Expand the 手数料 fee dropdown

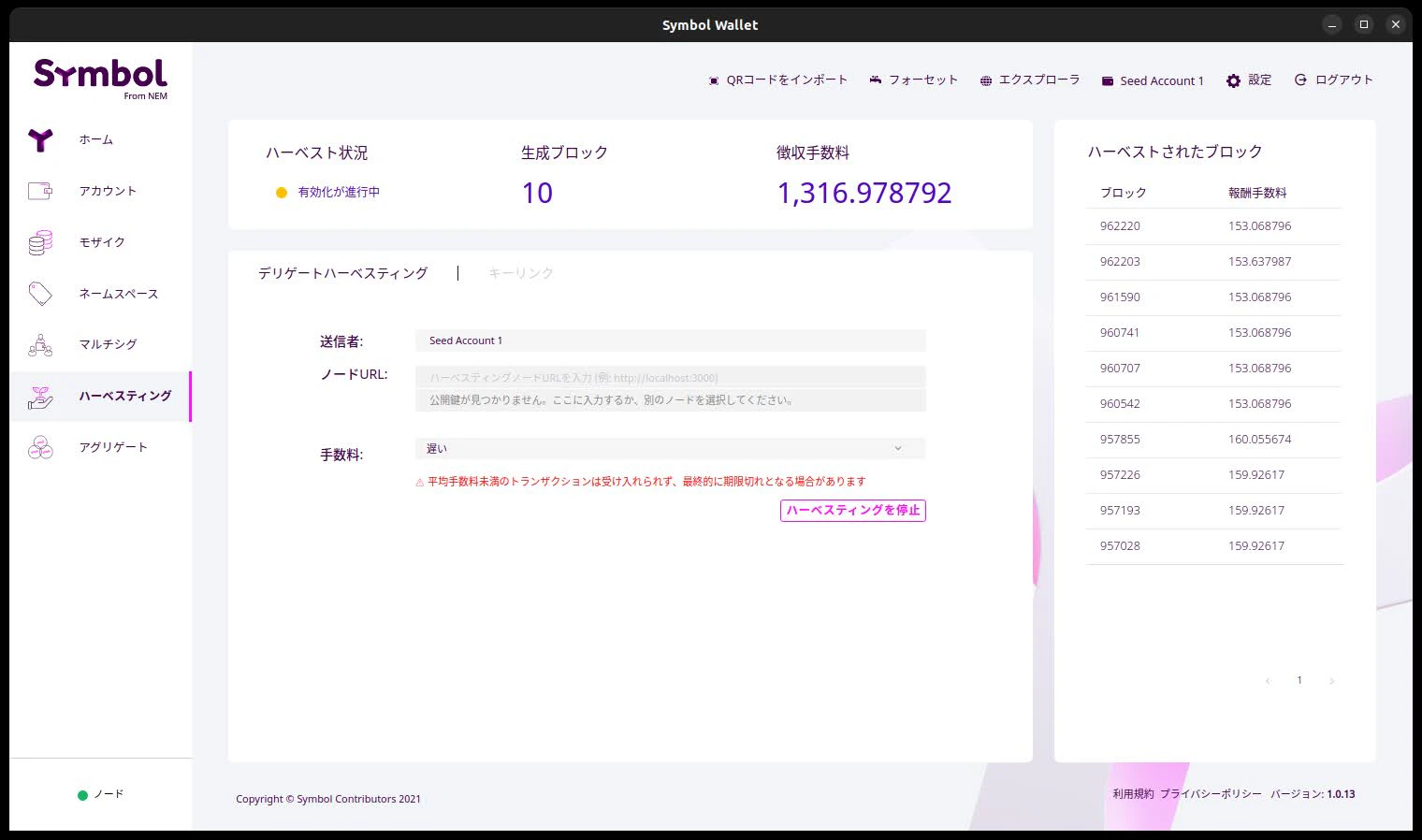(x=670, y=449)
